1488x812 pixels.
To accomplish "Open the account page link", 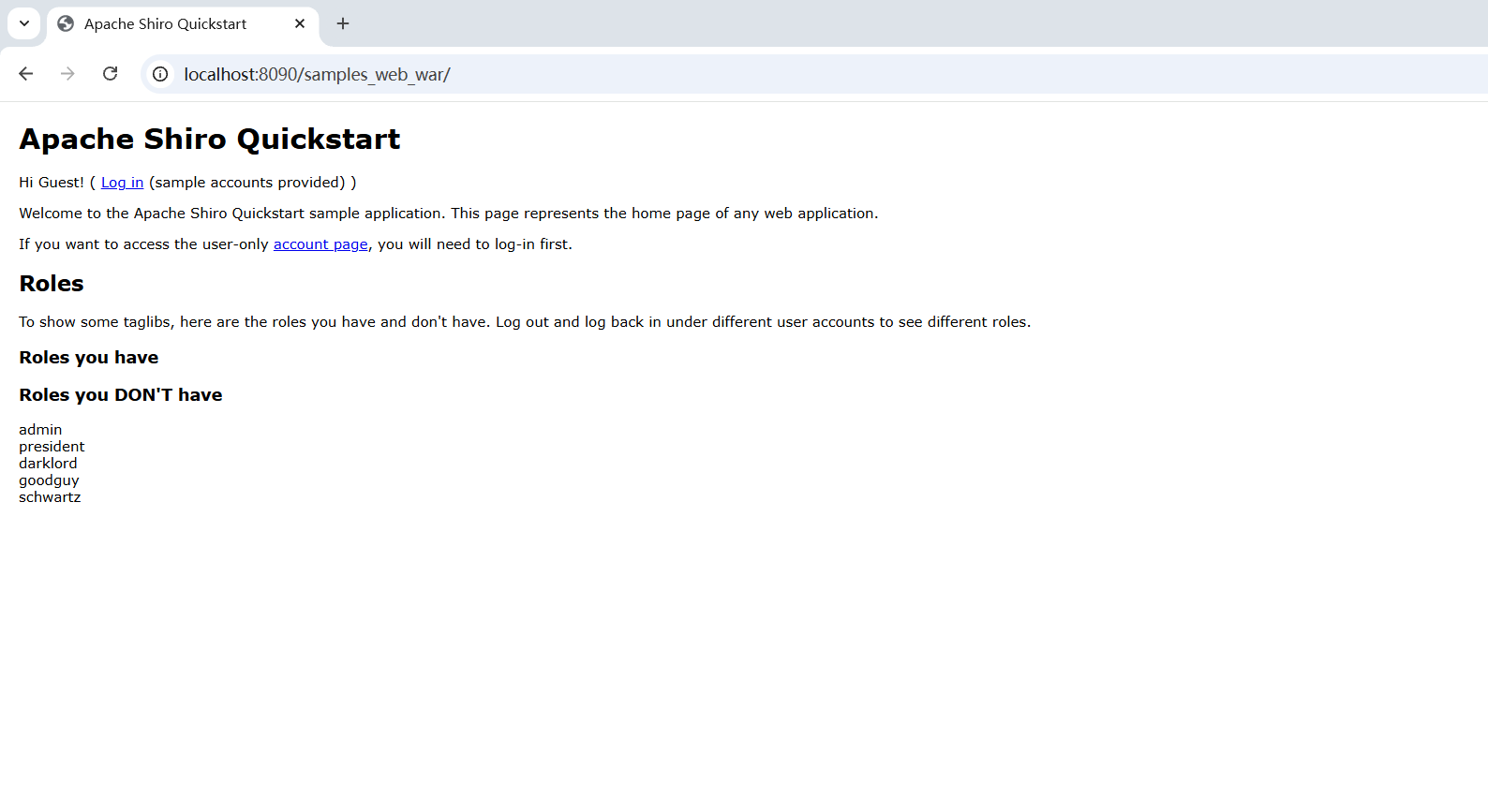I will click(x=320, y=244).
